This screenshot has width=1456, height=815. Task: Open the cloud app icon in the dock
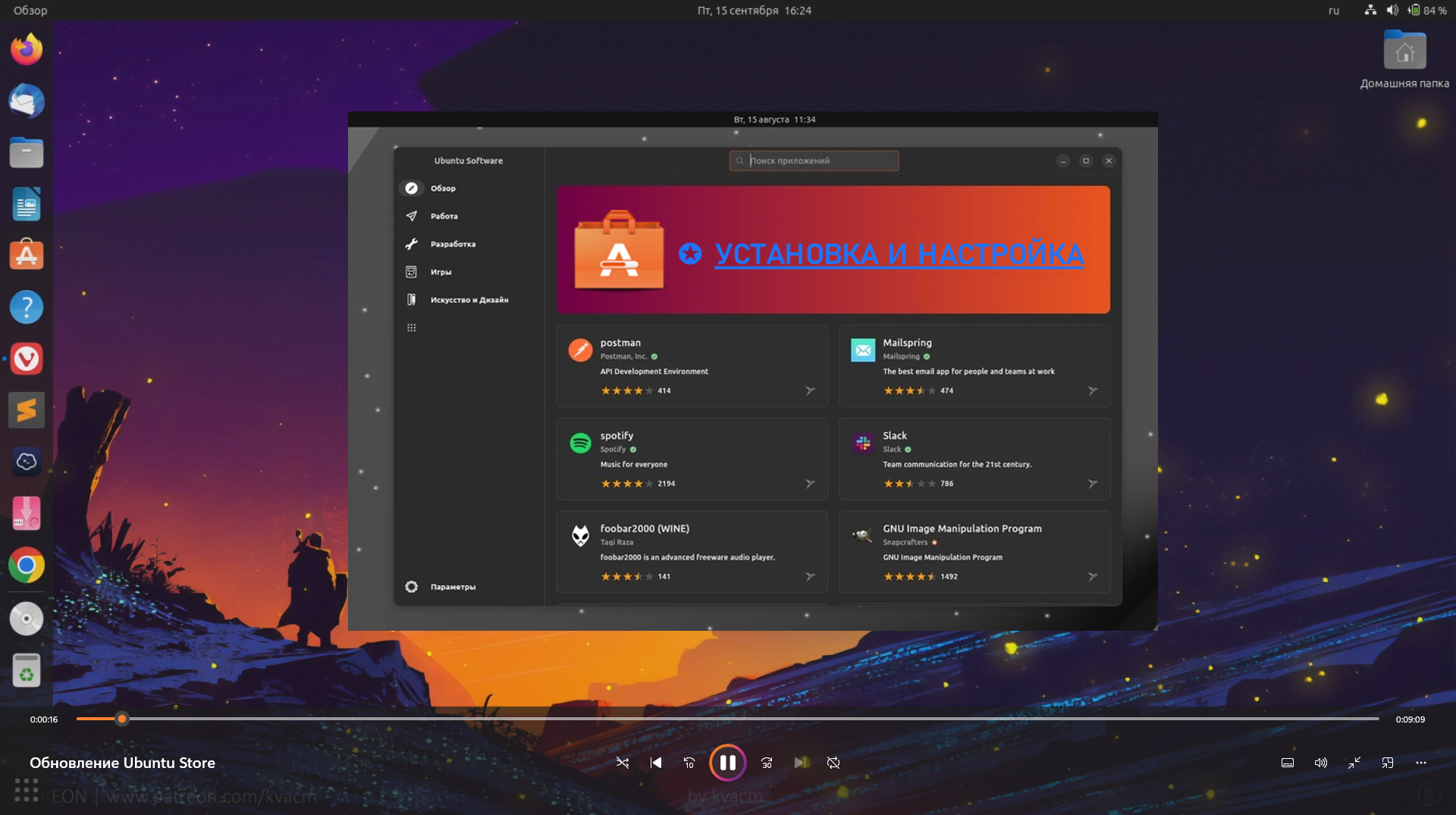point(27,462)
